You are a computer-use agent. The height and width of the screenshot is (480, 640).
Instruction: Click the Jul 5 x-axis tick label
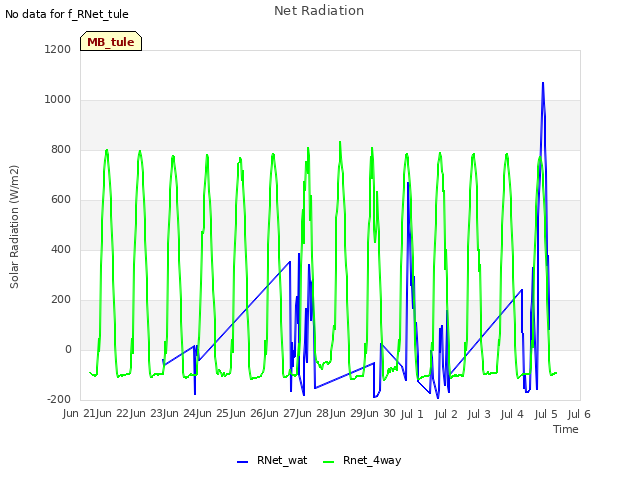546,414
